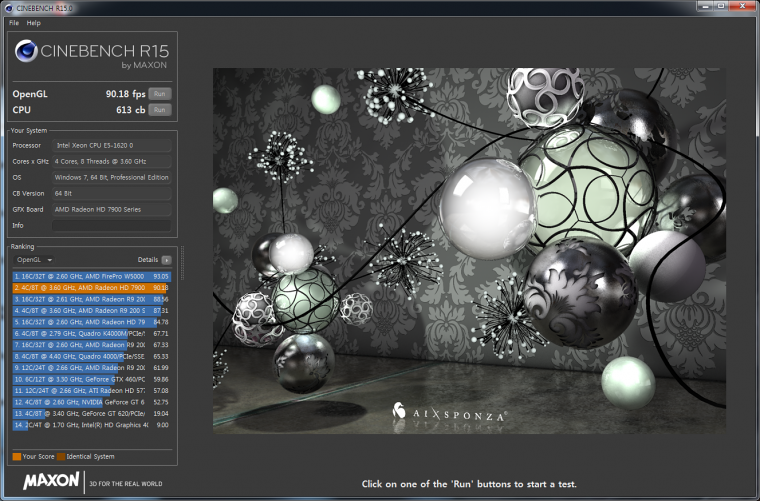
Task: Click the CB Version 64 Bit field
Action: pyautogui.click(x=111, y=193)
